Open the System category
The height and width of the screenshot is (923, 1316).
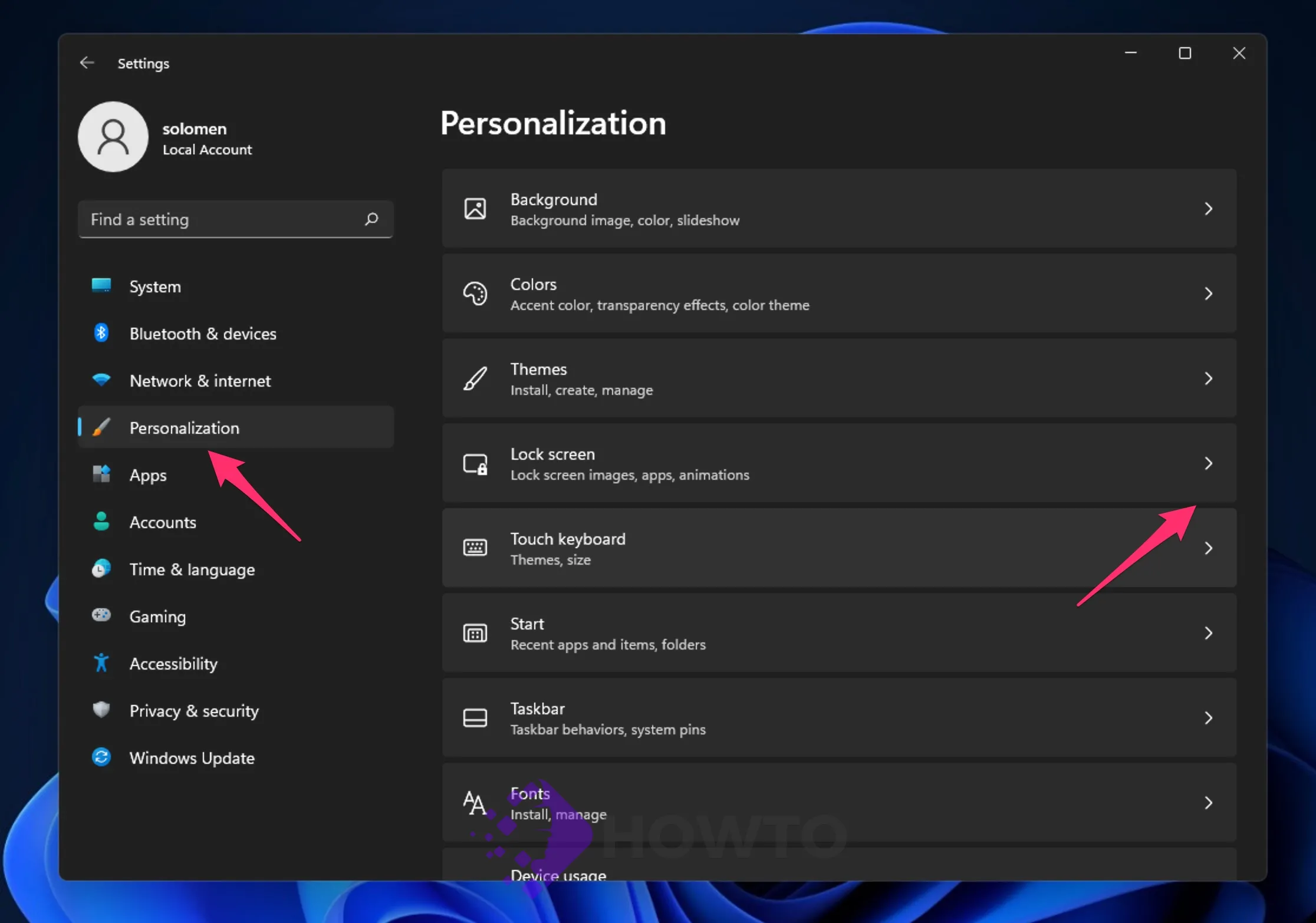point(236,286)
